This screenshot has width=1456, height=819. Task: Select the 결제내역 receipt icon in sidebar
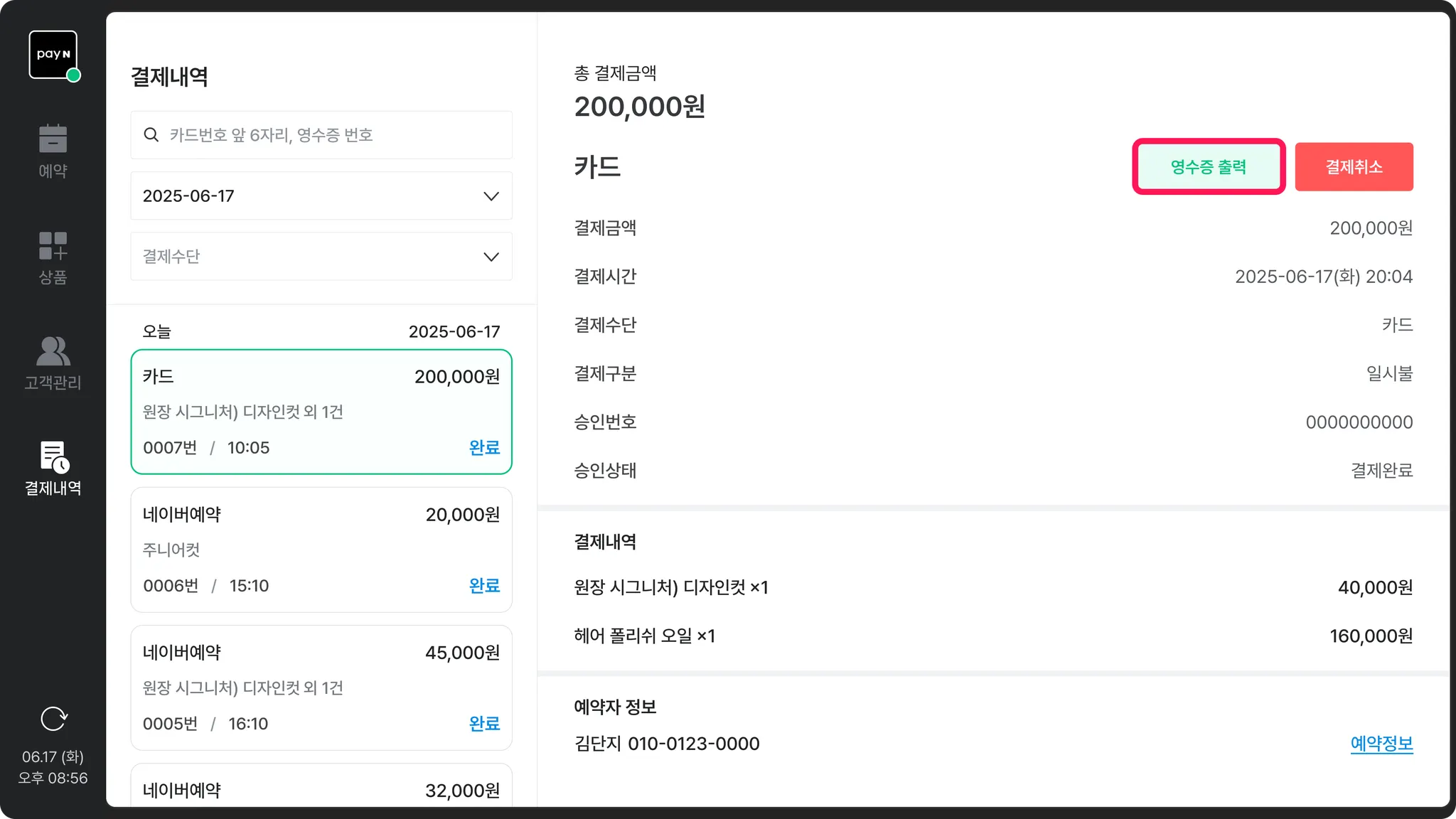coord(53,457)
